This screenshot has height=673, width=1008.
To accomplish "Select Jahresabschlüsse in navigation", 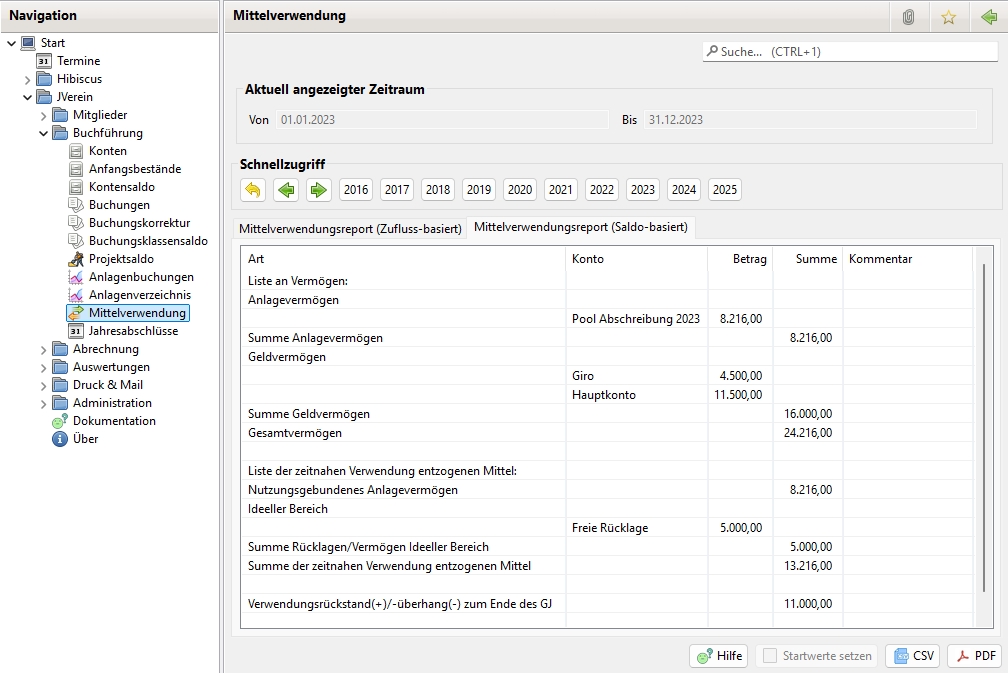I will pyautogui.click(x=133, y=331).
